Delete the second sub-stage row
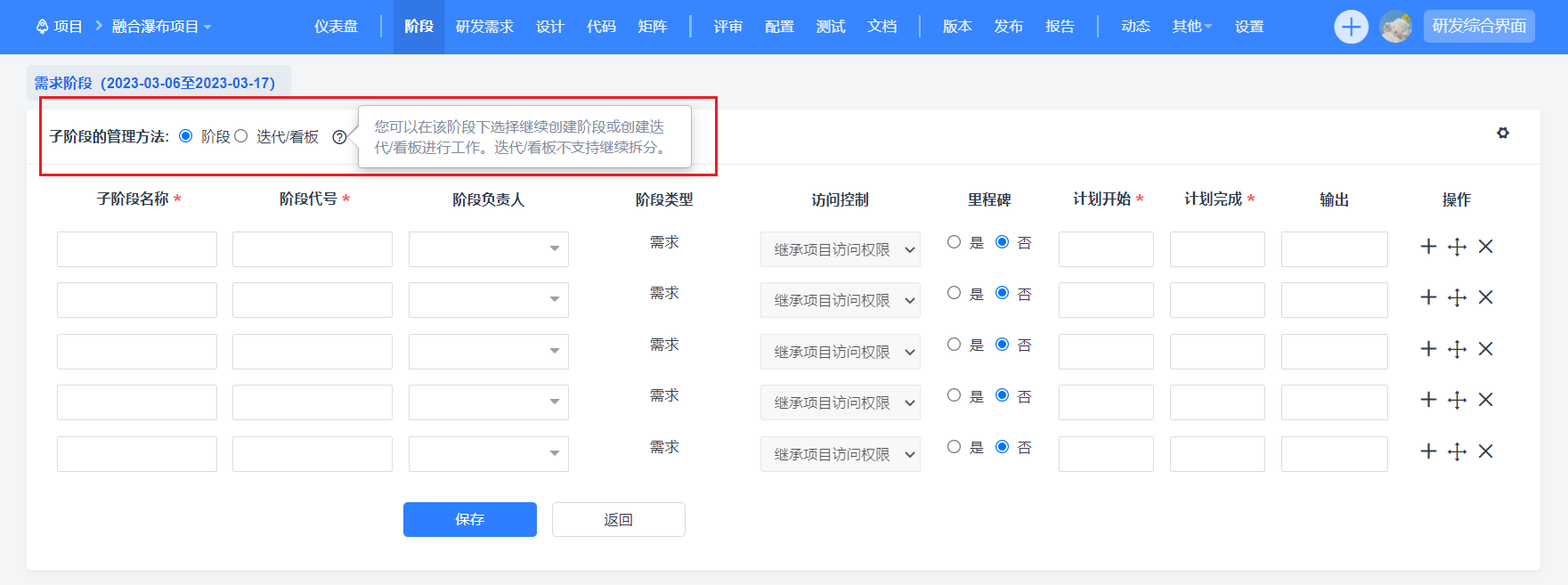 [x=1485, y=297]
